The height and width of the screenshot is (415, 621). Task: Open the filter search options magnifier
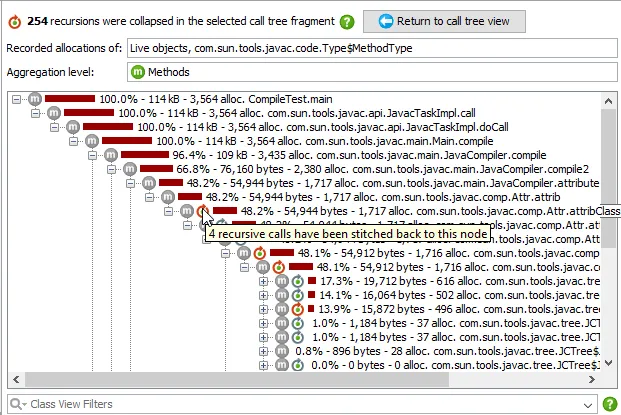tap(18, 404)
